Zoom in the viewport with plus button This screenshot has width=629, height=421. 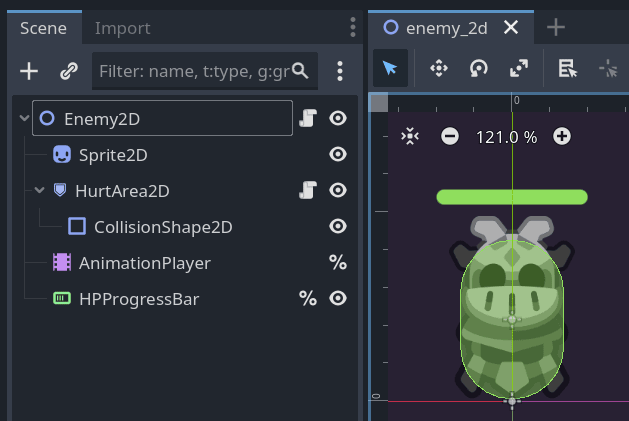(x=562, y=136)
